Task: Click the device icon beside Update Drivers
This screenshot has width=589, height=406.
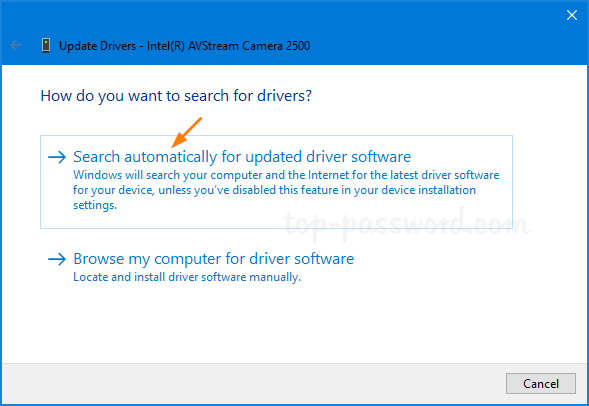Action: click(x=46, y=45)
